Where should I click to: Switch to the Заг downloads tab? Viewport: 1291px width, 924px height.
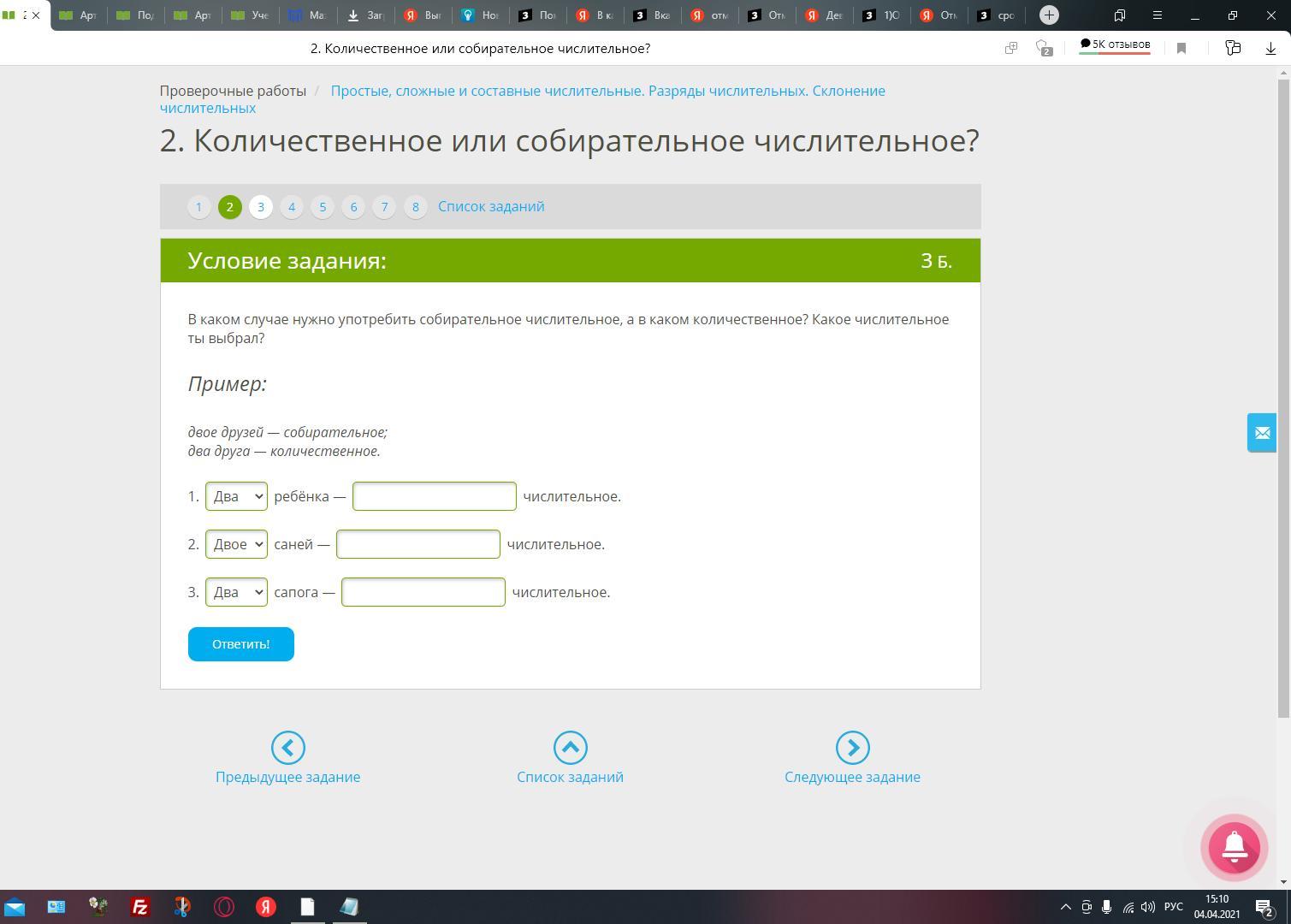coord(366,15)
